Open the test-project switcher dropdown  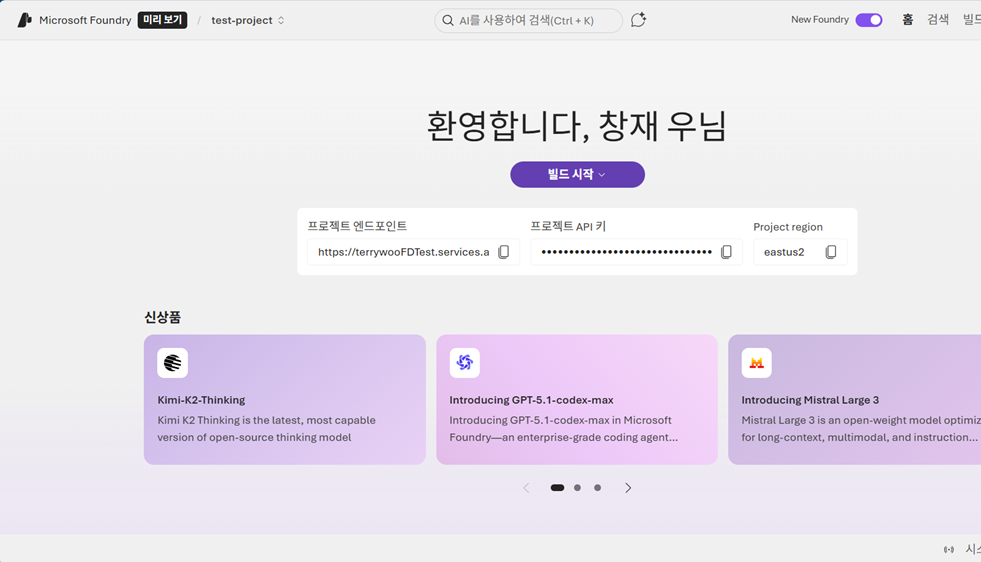point(248,20)
